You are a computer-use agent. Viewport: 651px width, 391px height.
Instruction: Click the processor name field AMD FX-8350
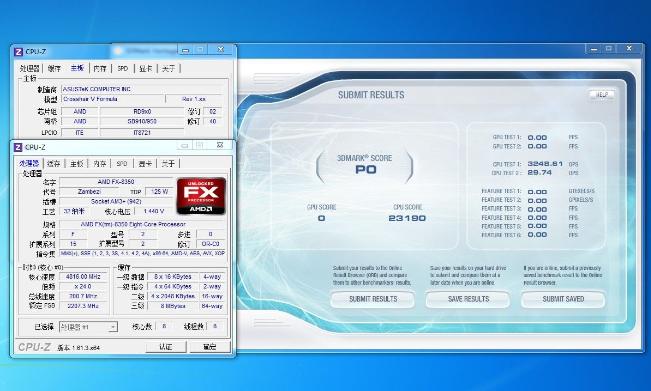coord(116,182)
